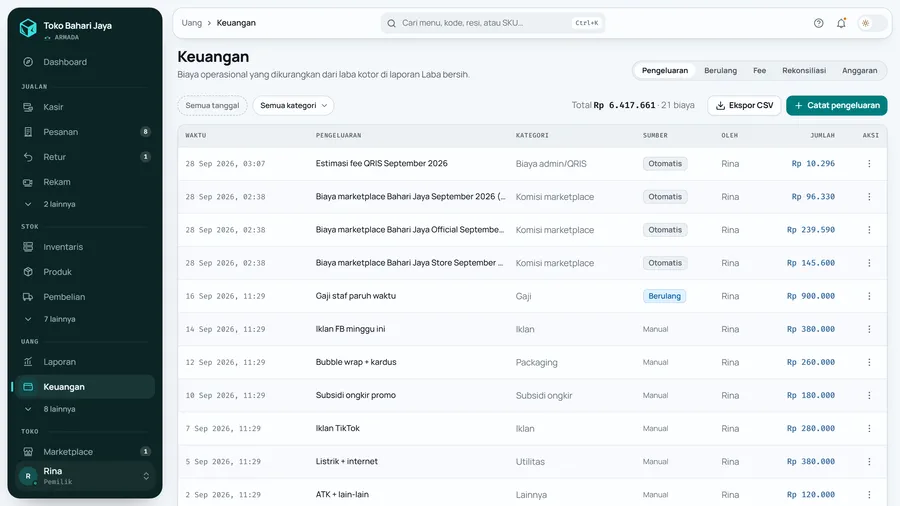
Task: Toggle the light/dark theme switch
Action: coord(872,23)
